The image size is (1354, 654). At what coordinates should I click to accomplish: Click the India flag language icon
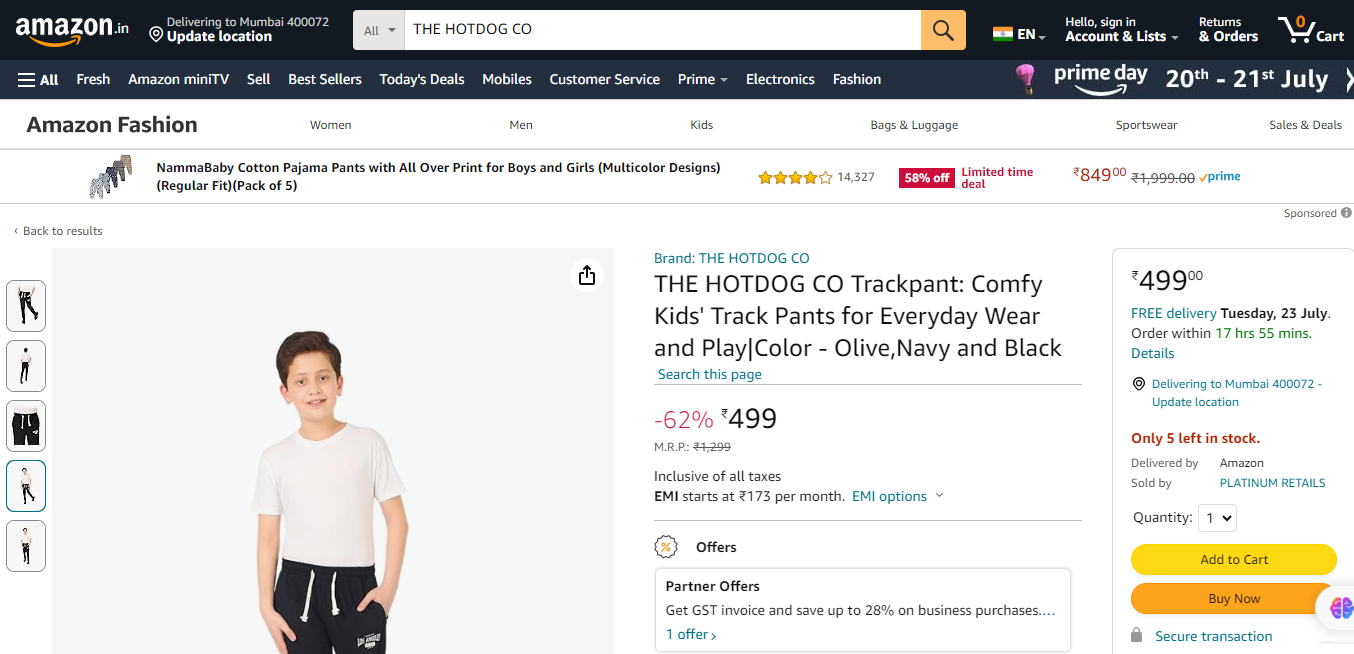[1003, 34]
